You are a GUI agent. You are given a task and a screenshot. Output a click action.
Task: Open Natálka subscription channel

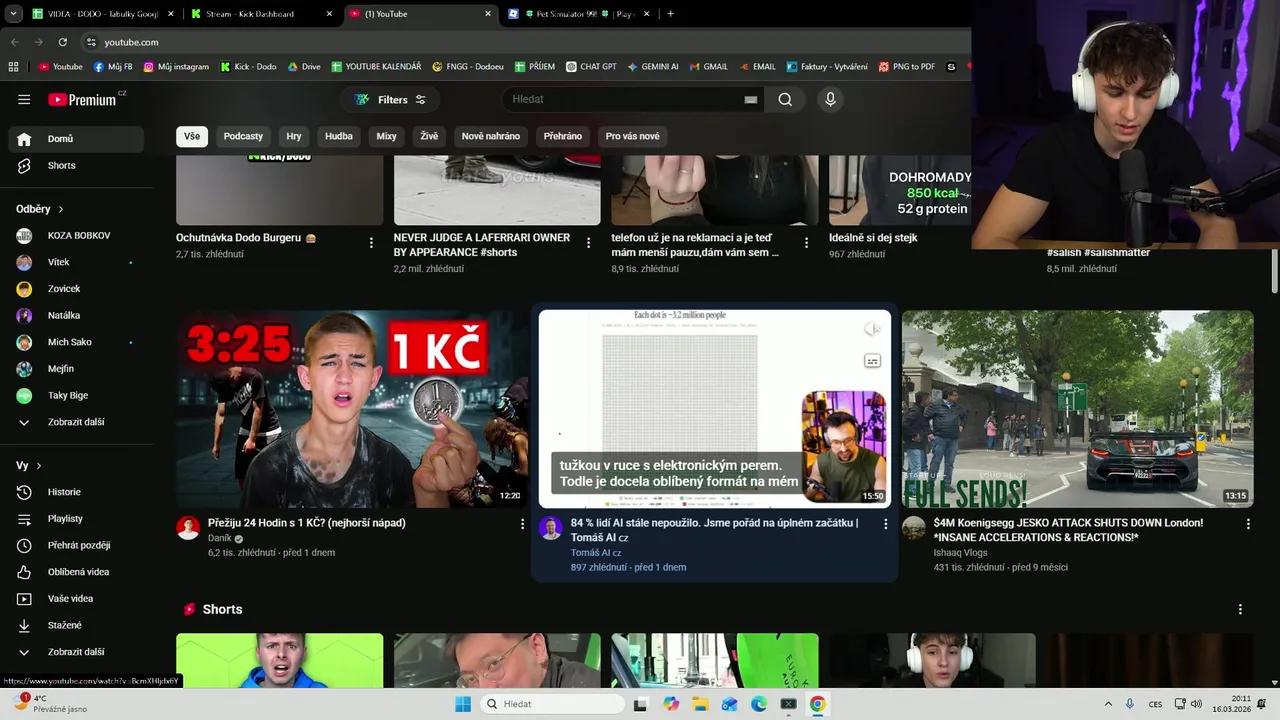[x=76, y=316]
